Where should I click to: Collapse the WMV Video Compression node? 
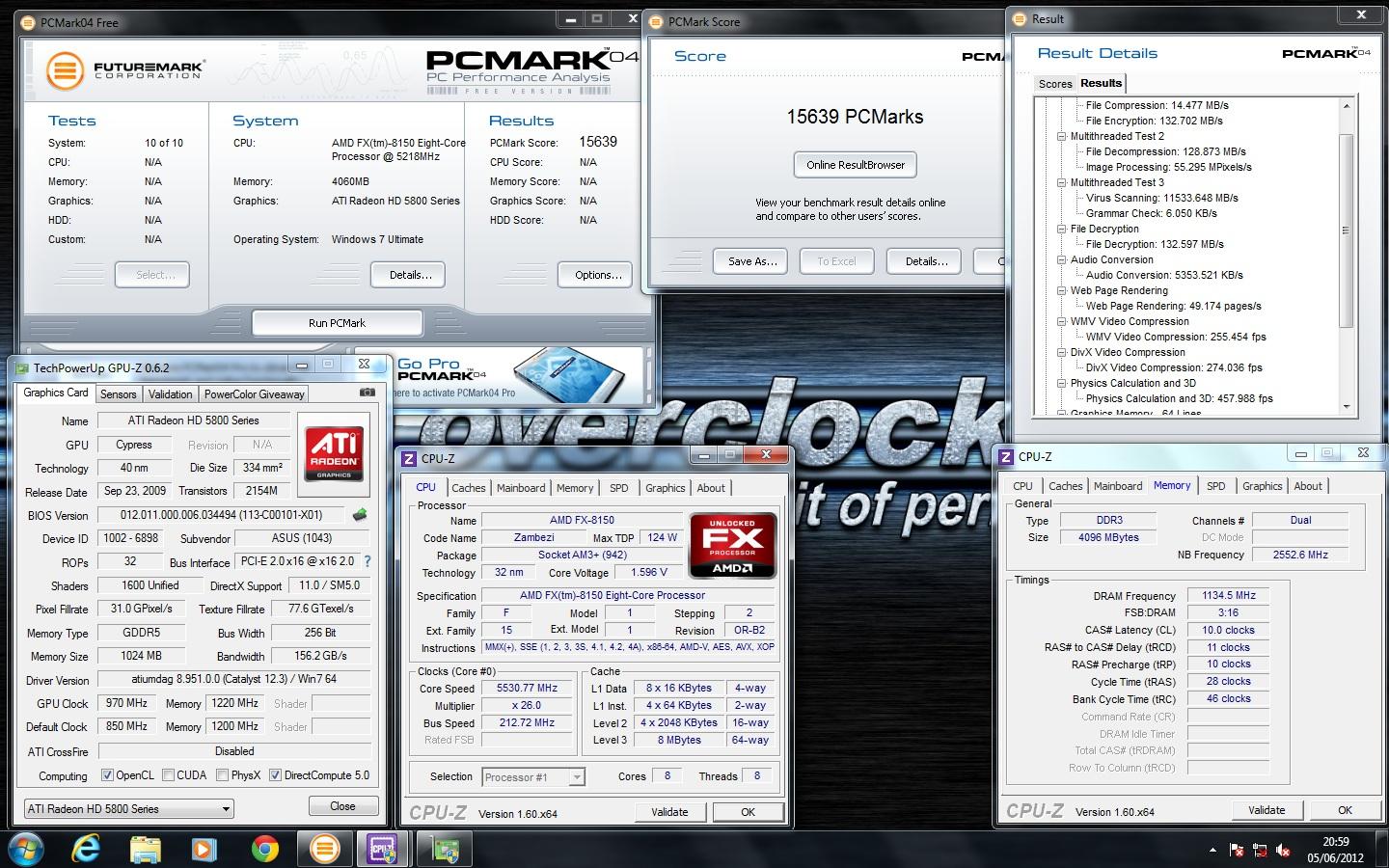(x=1062, y=321)
